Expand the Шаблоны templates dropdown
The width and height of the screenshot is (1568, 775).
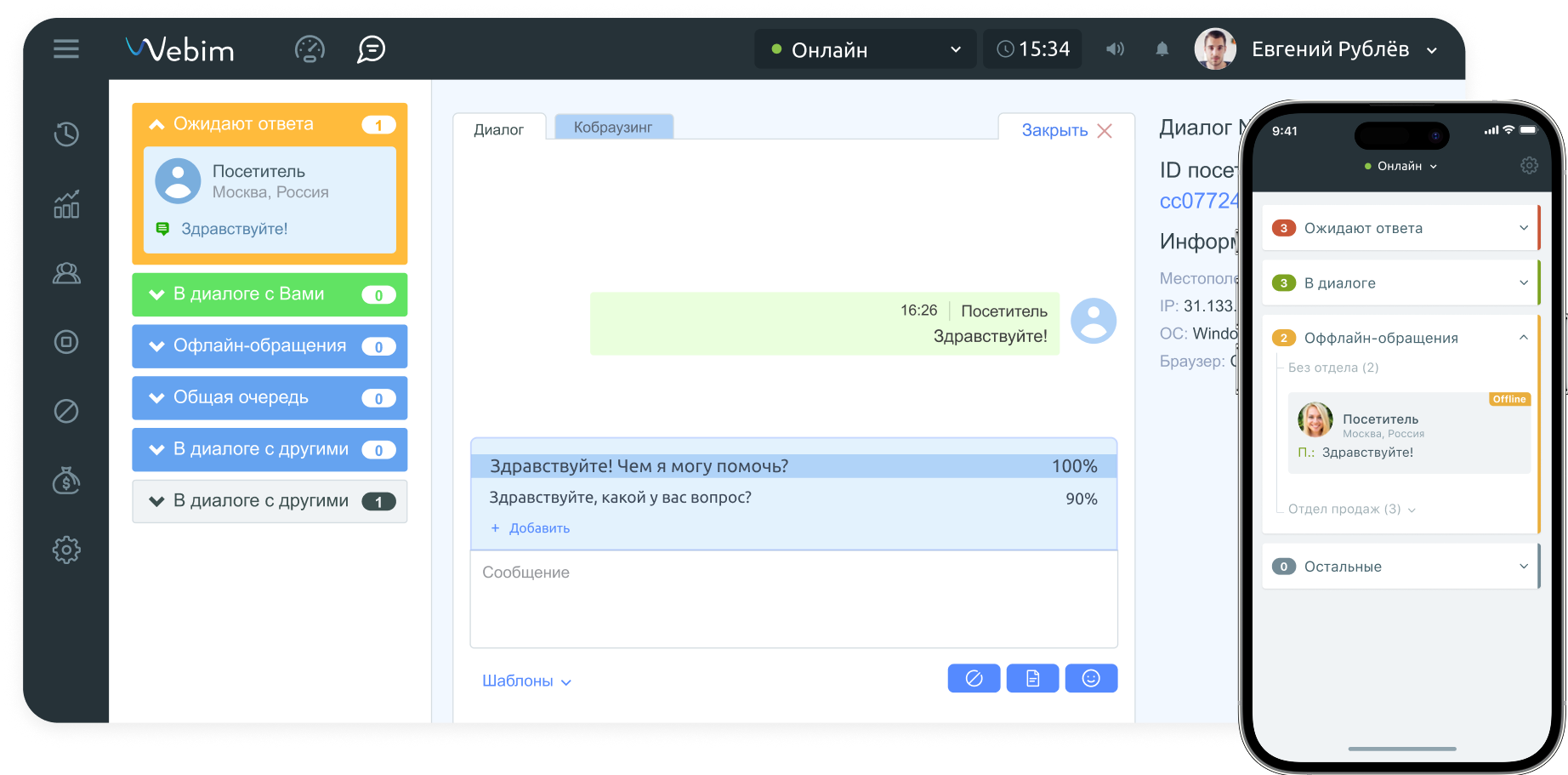tap(526, 681)
